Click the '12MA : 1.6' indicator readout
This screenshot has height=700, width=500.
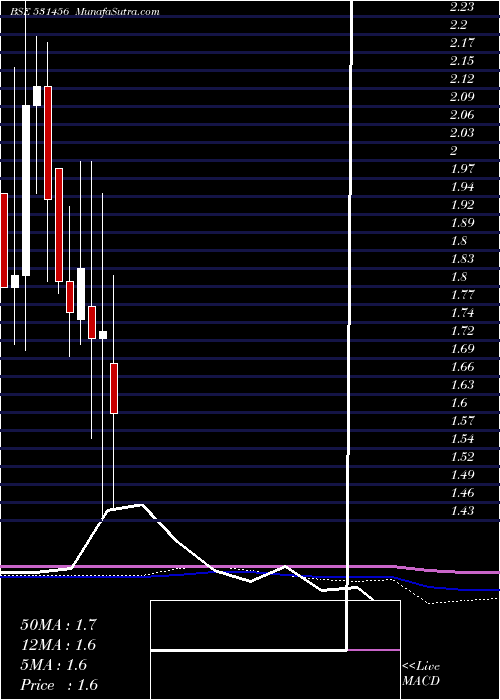(x=58, y=645)
